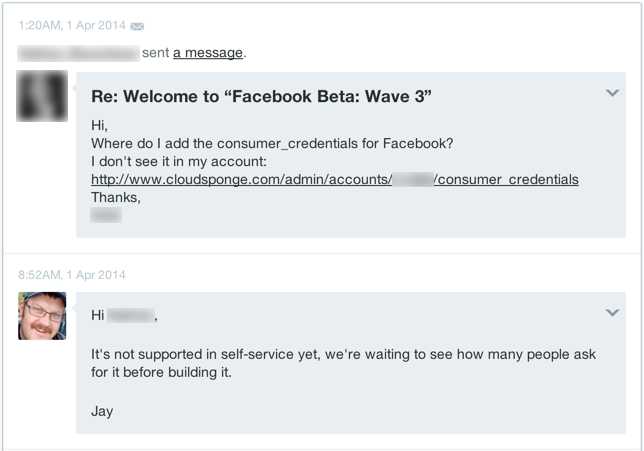
Task: Click the blurred name after "Hi" in reply
Action: point(131,315)
